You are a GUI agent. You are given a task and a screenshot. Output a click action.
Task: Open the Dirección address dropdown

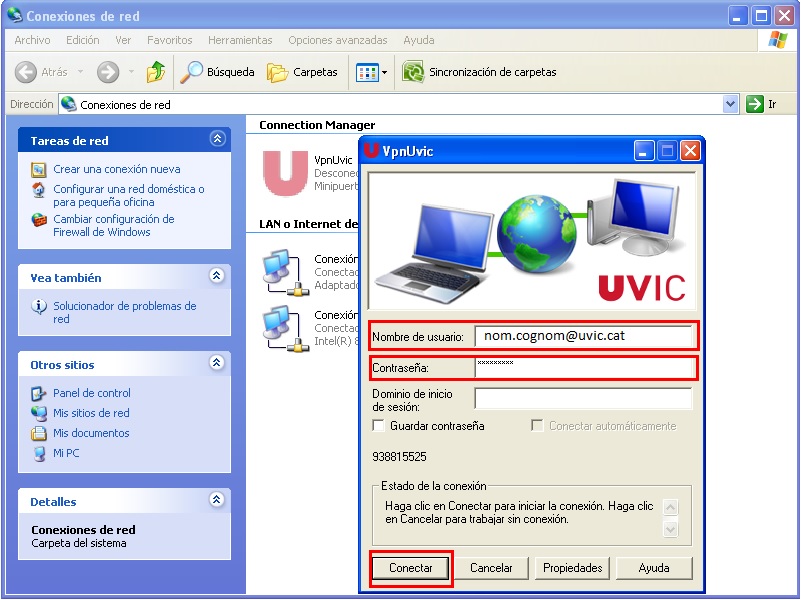(730, 104)
